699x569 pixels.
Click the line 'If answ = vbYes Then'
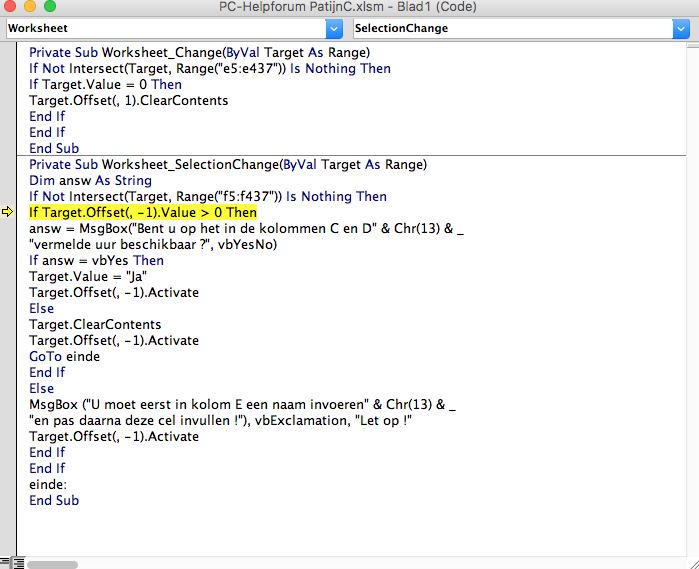click(96, 260)
